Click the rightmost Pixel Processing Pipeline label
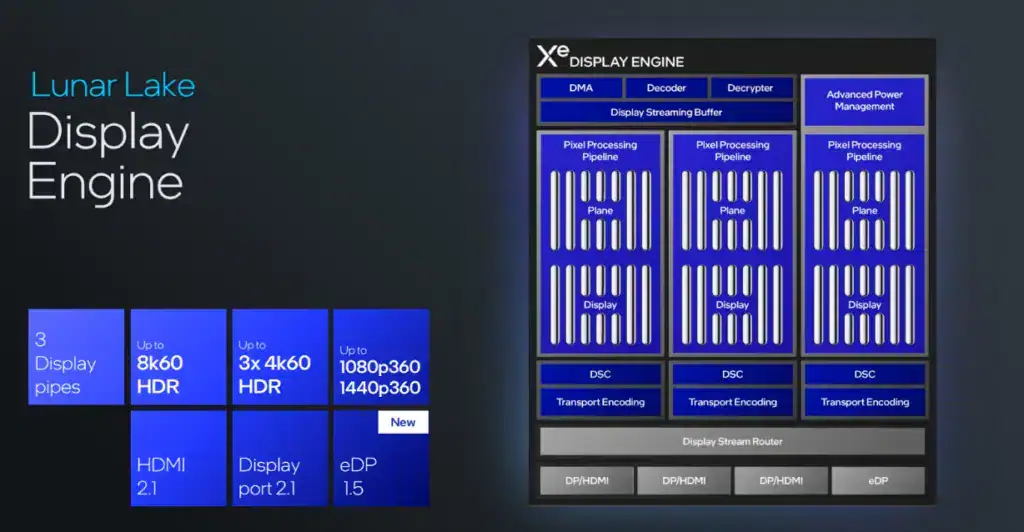1024x532 pixels. coord(865,151)
